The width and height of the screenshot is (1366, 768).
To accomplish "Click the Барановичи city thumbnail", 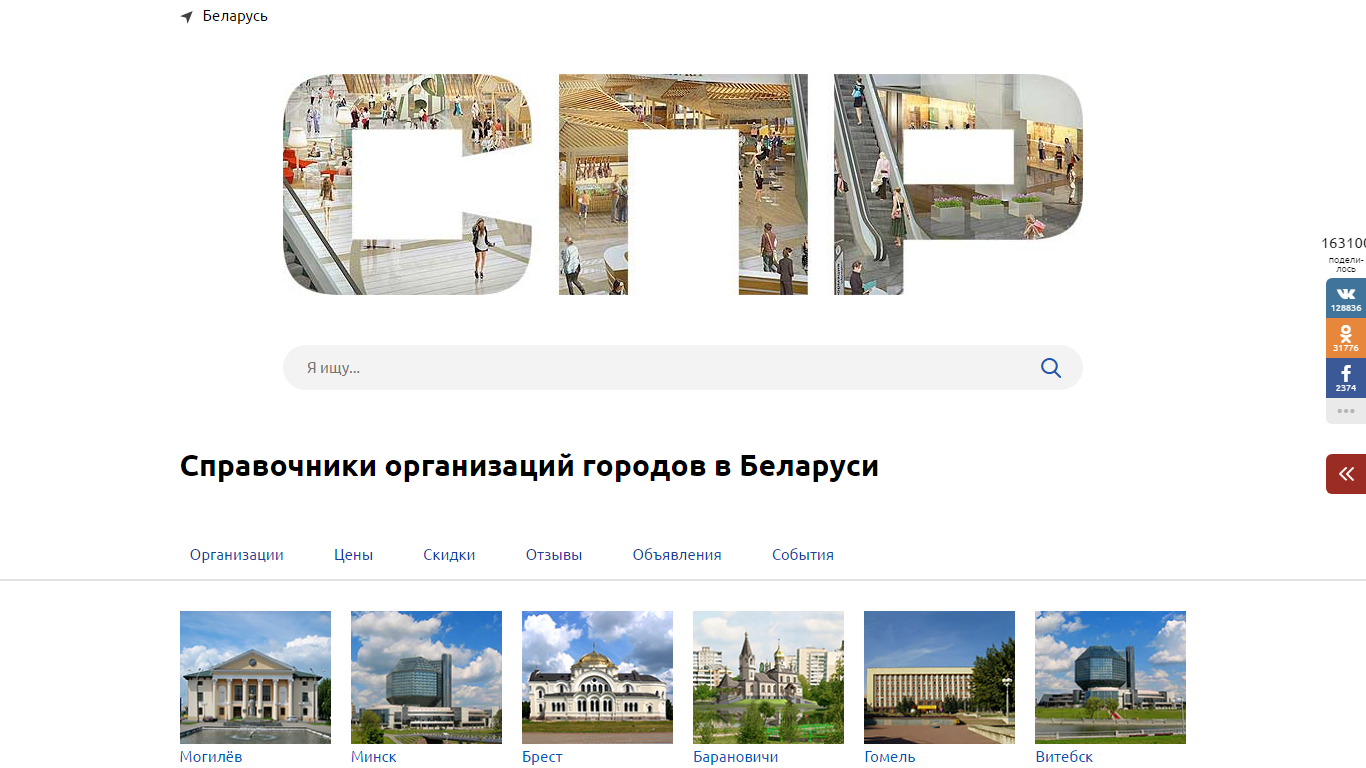I will click(768, 677).
